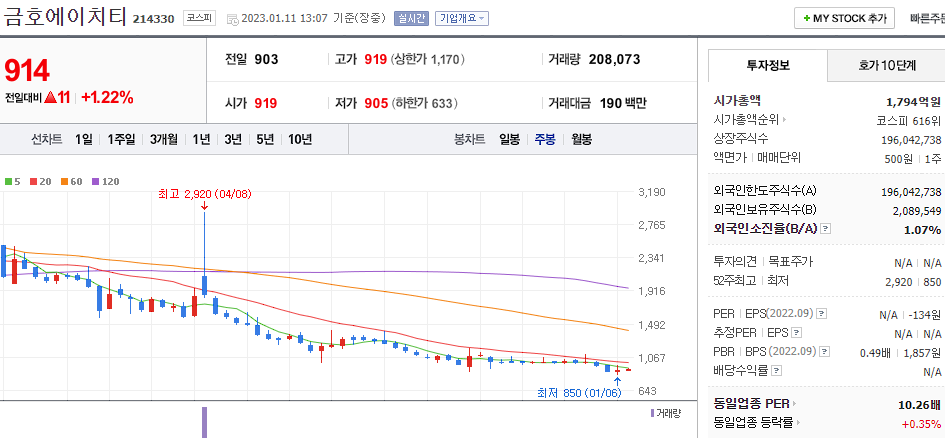945x438 pixels.
Task: Add stock with MY STOCK 추가 button
Action: (x=844, y=19)
